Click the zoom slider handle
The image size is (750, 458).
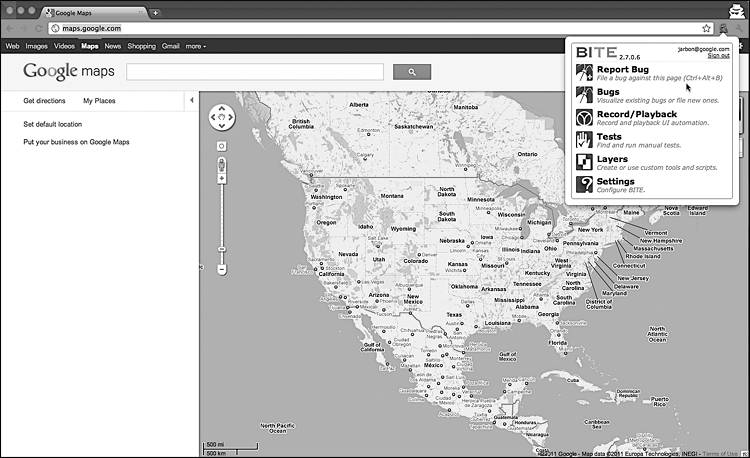221,249
